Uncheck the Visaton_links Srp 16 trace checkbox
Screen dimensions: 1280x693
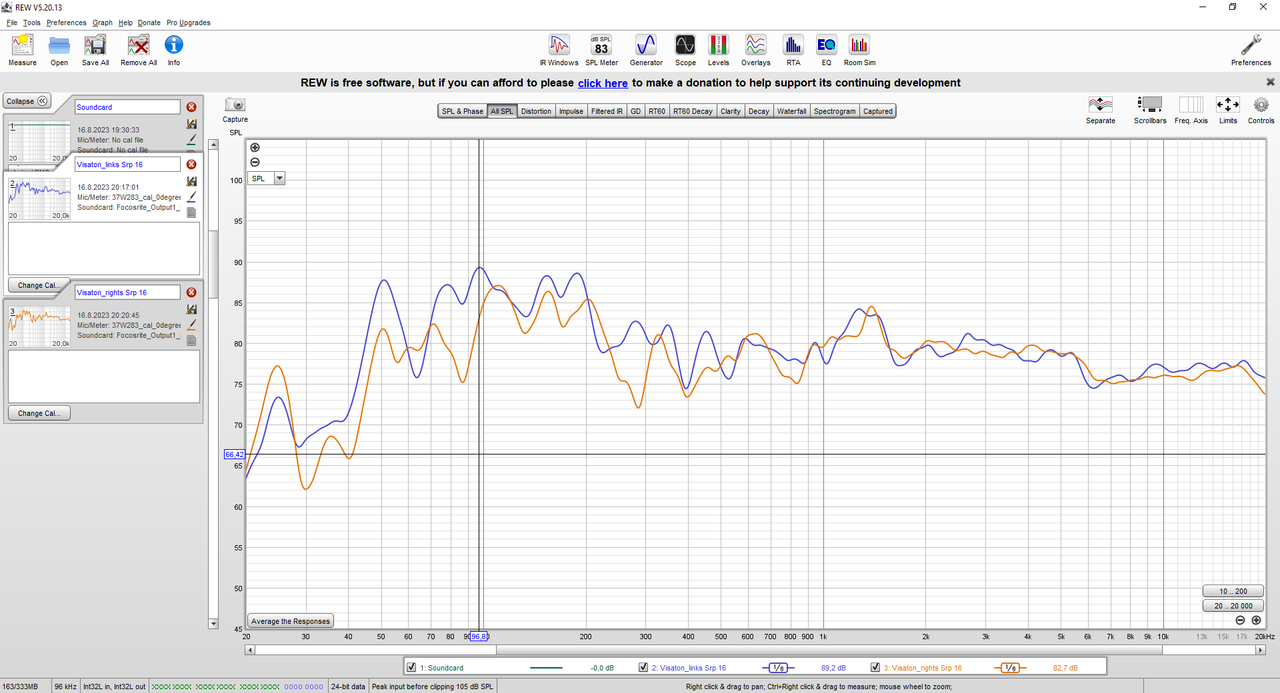tap(643, 667)
